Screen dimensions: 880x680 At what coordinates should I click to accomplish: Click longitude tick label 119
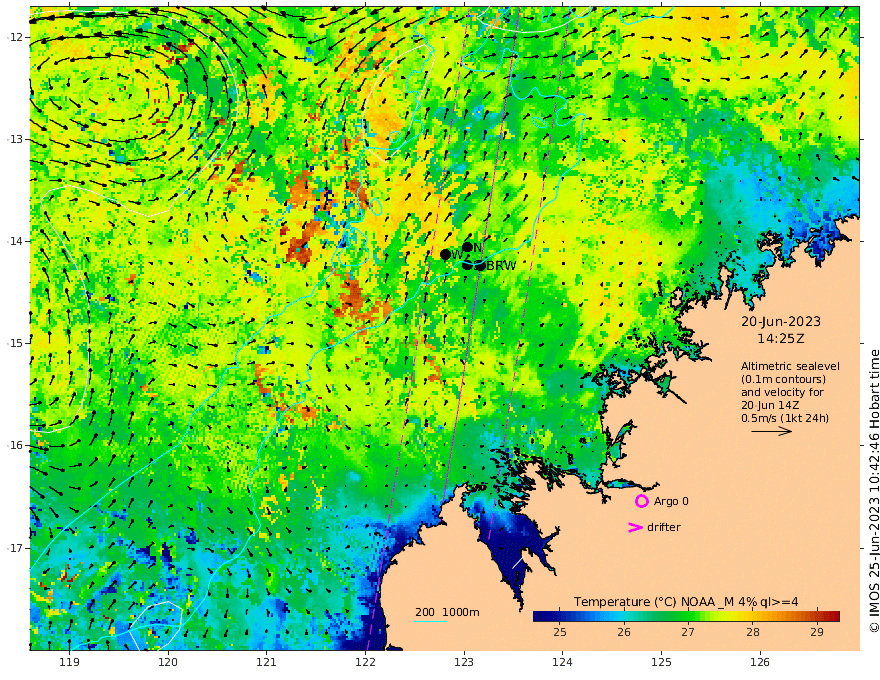point(69,663)
